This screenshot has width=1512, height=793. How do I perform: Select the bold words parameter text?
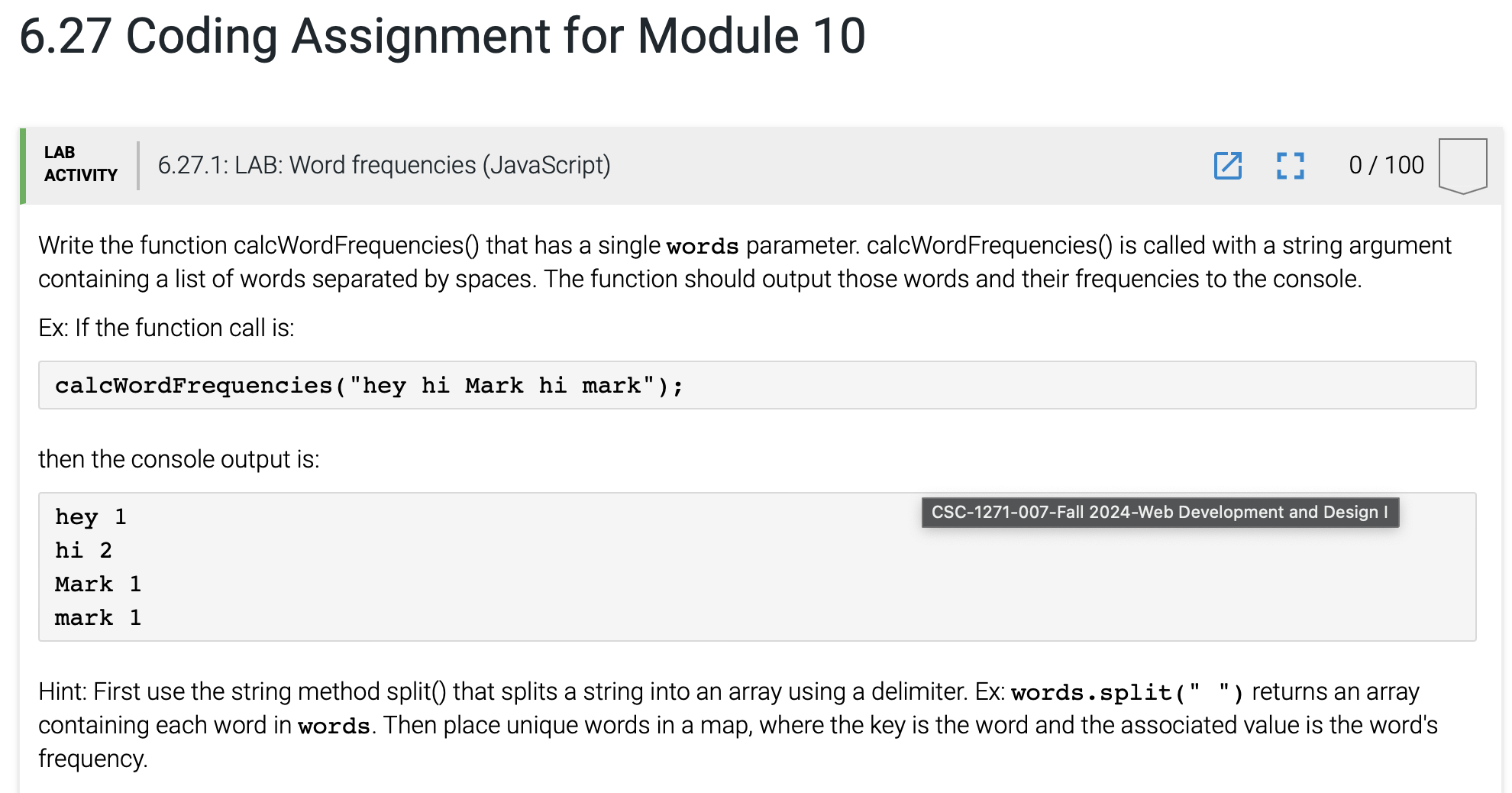pos(701,245)
